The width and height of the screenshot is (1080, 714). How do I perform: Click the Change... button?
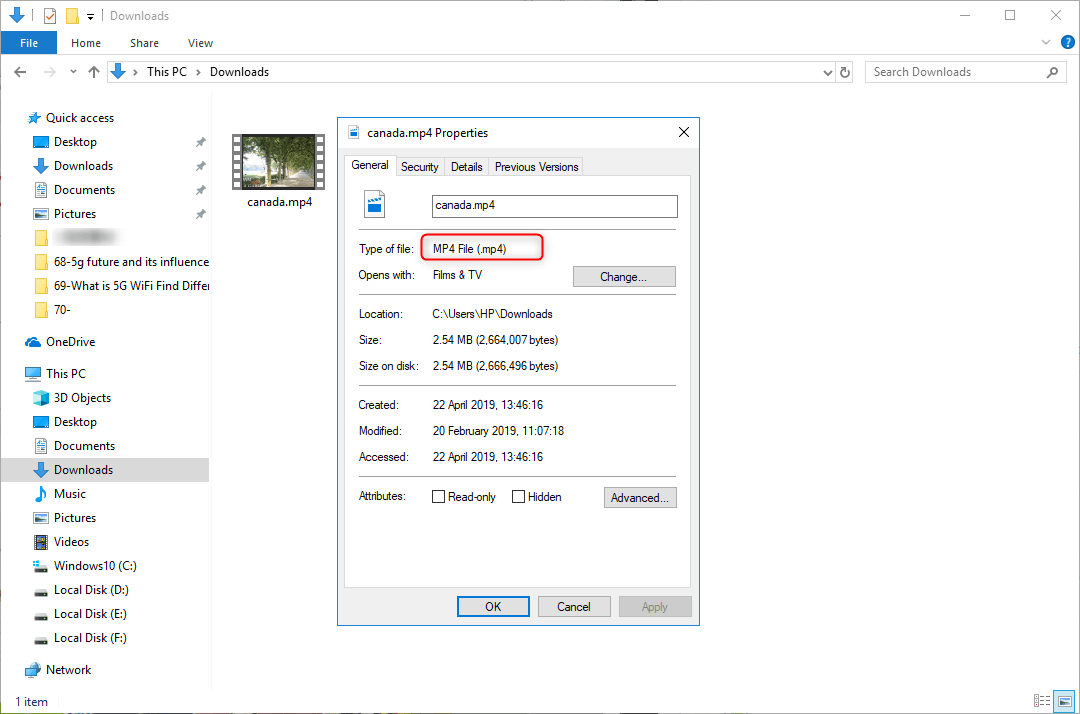(x=624, y=277)
